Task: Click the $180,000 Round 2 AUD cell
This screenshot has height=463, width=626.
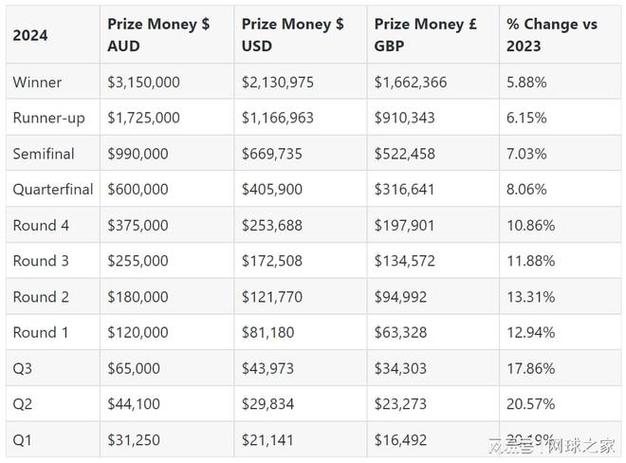Action: [x=138, y=297]
